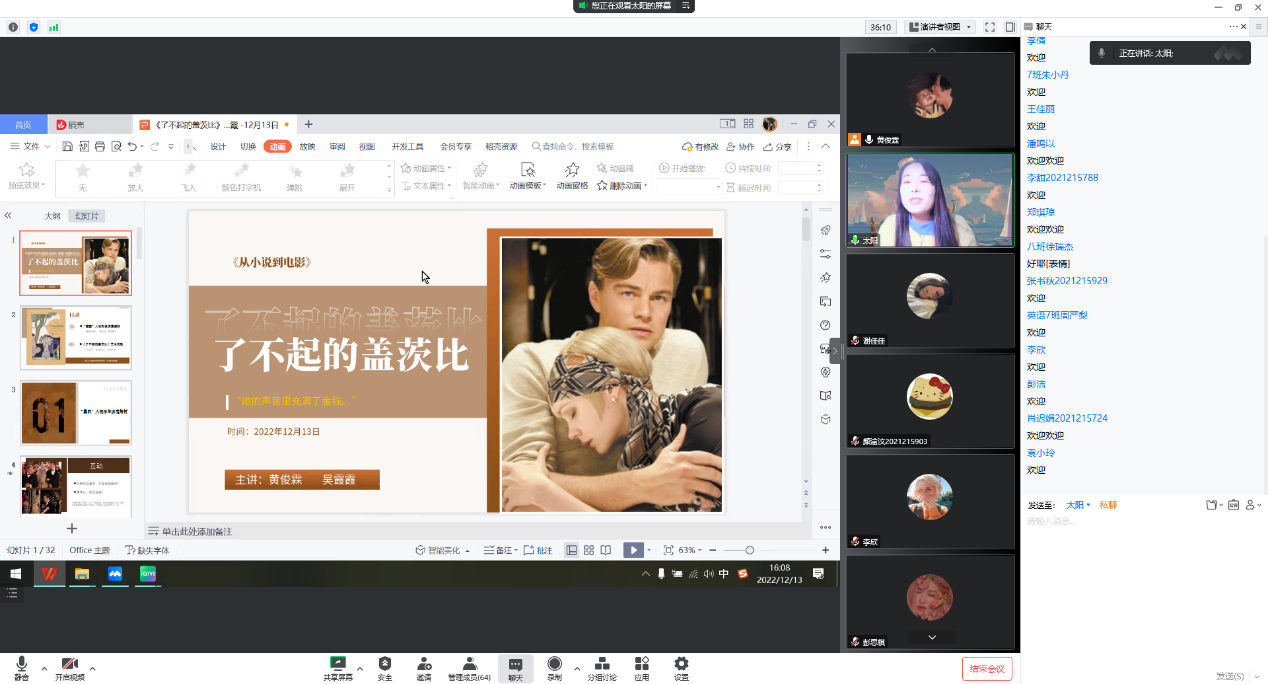Open the 动画窗格 animation pane
Image resolution: width=1268 pixels, height=684 pixels.
pyautogui.click(x=572, y=176)
